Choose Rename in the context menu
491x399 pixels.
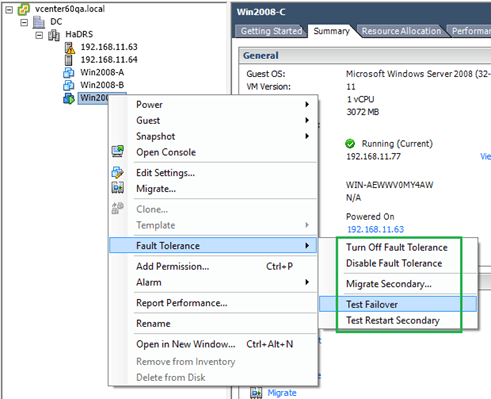[213, 324]
